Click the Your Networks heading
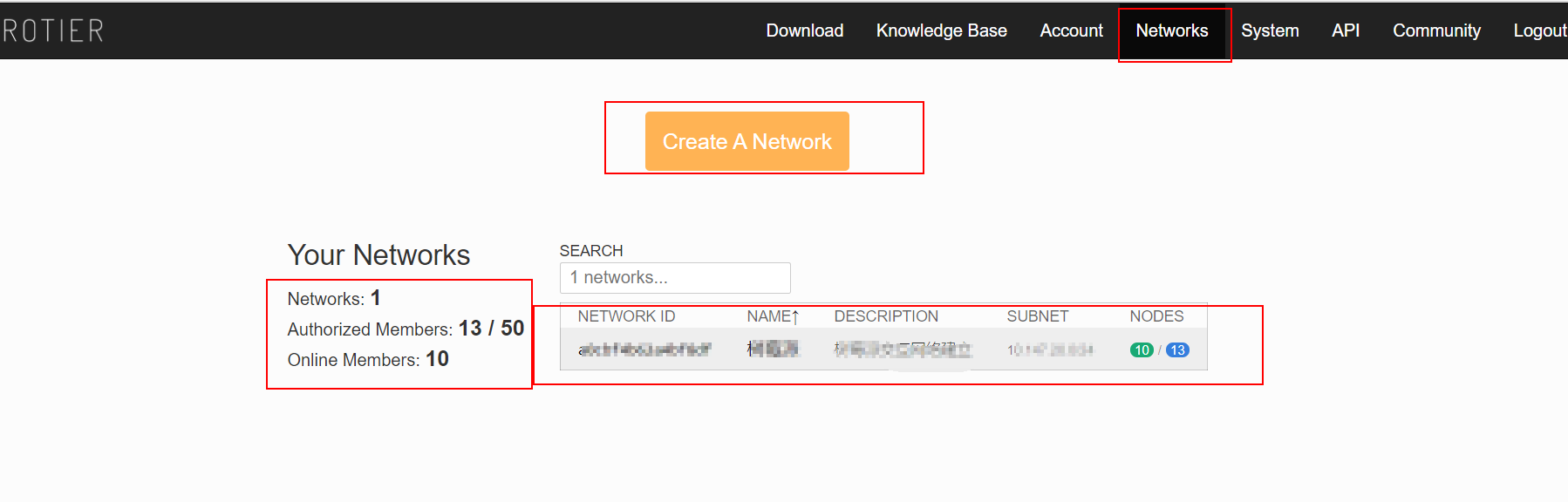The image size is (1568, 502). coord(378,255)
